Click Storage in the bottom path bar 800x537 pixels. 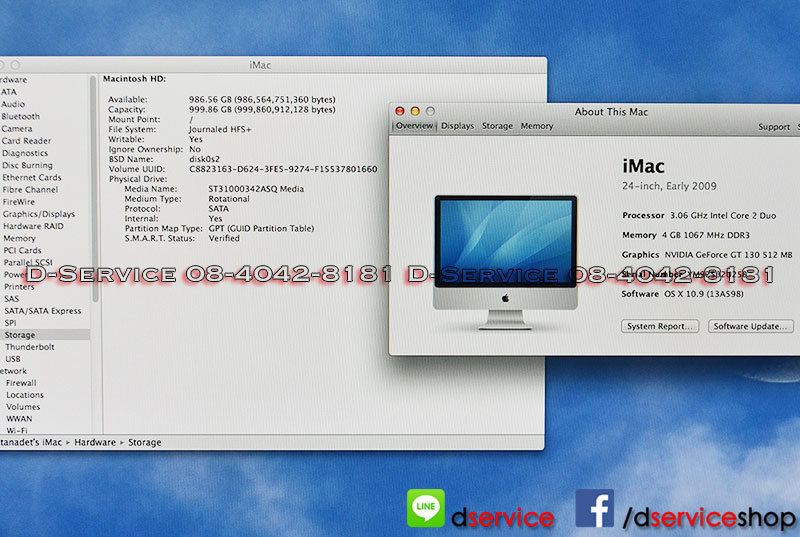[x=144, y=442]
